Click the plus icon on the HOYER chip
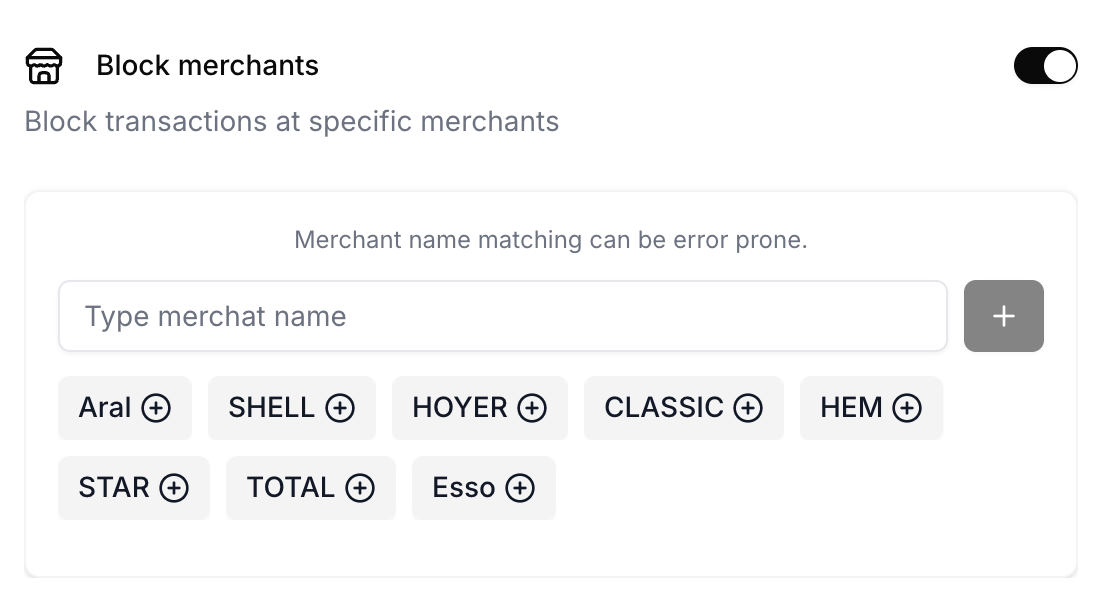Screen dimensions: 1112x600 532,408
